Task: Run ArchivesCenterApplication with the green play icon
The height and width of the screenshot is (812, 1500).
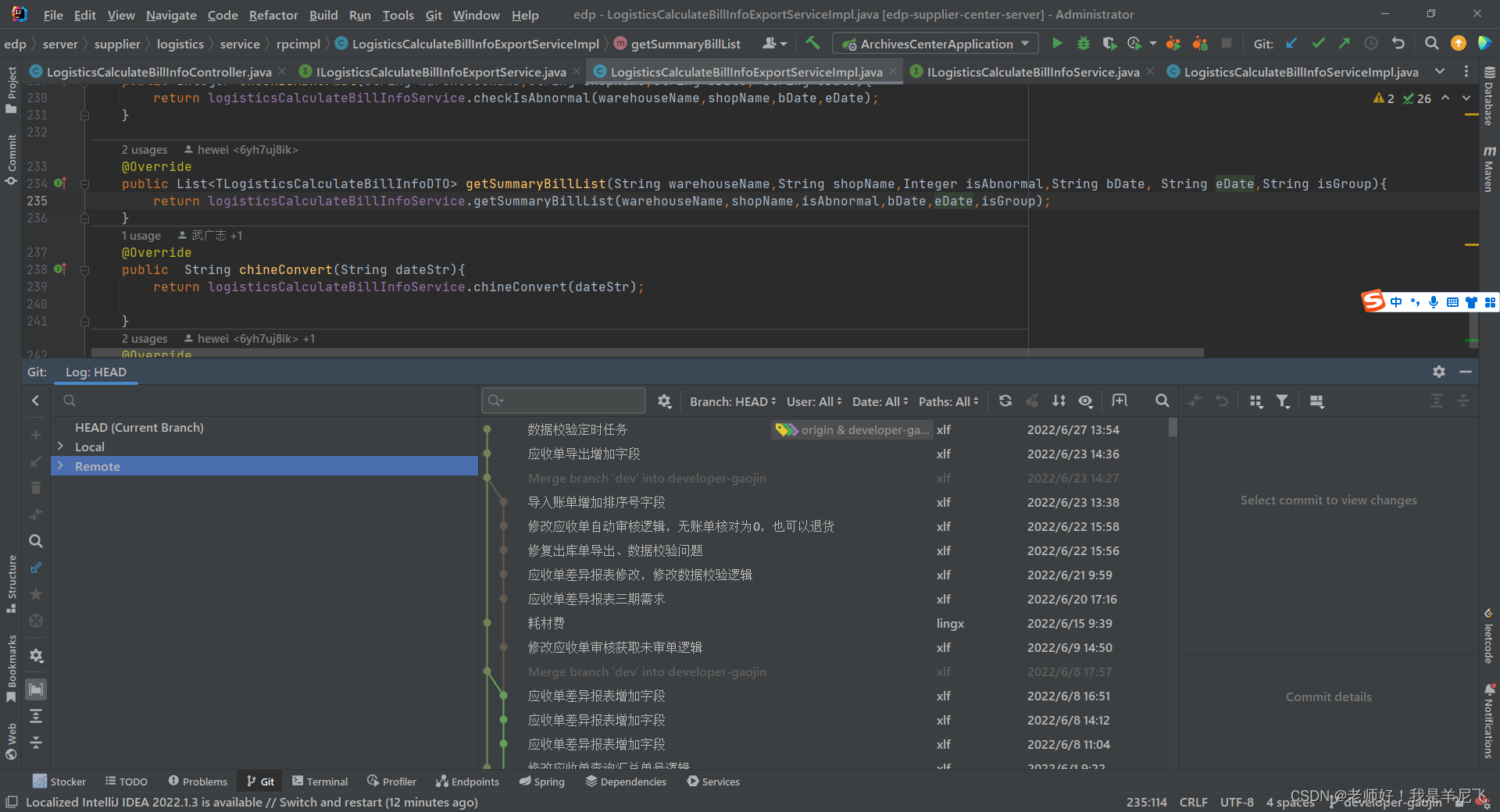Action: pyautogui.click(x=1057, y=44)
